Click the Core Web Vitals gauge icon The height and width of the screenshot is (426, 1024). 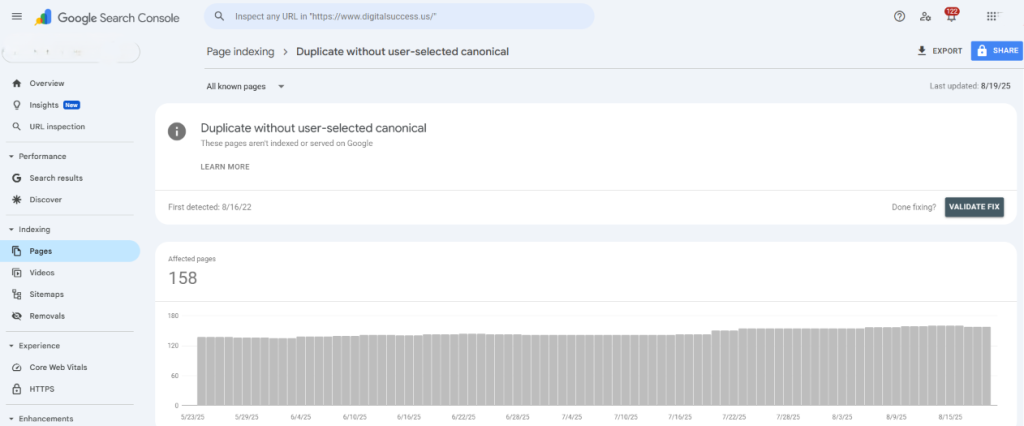coord(17,367)
